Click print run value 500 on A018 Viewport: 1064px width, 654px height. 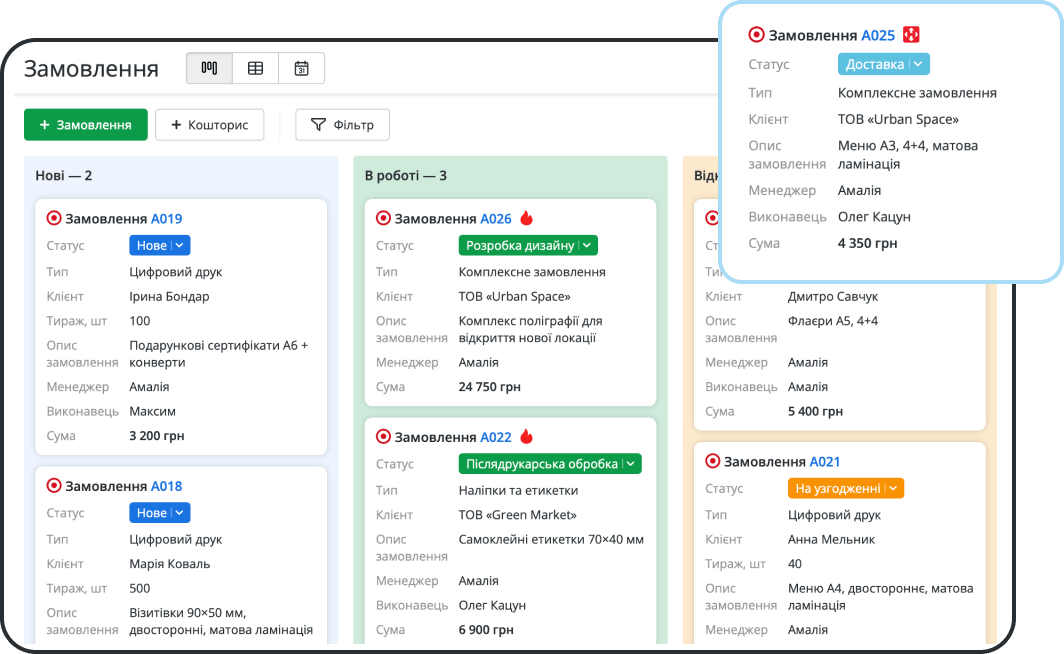[x=140, y=588]
